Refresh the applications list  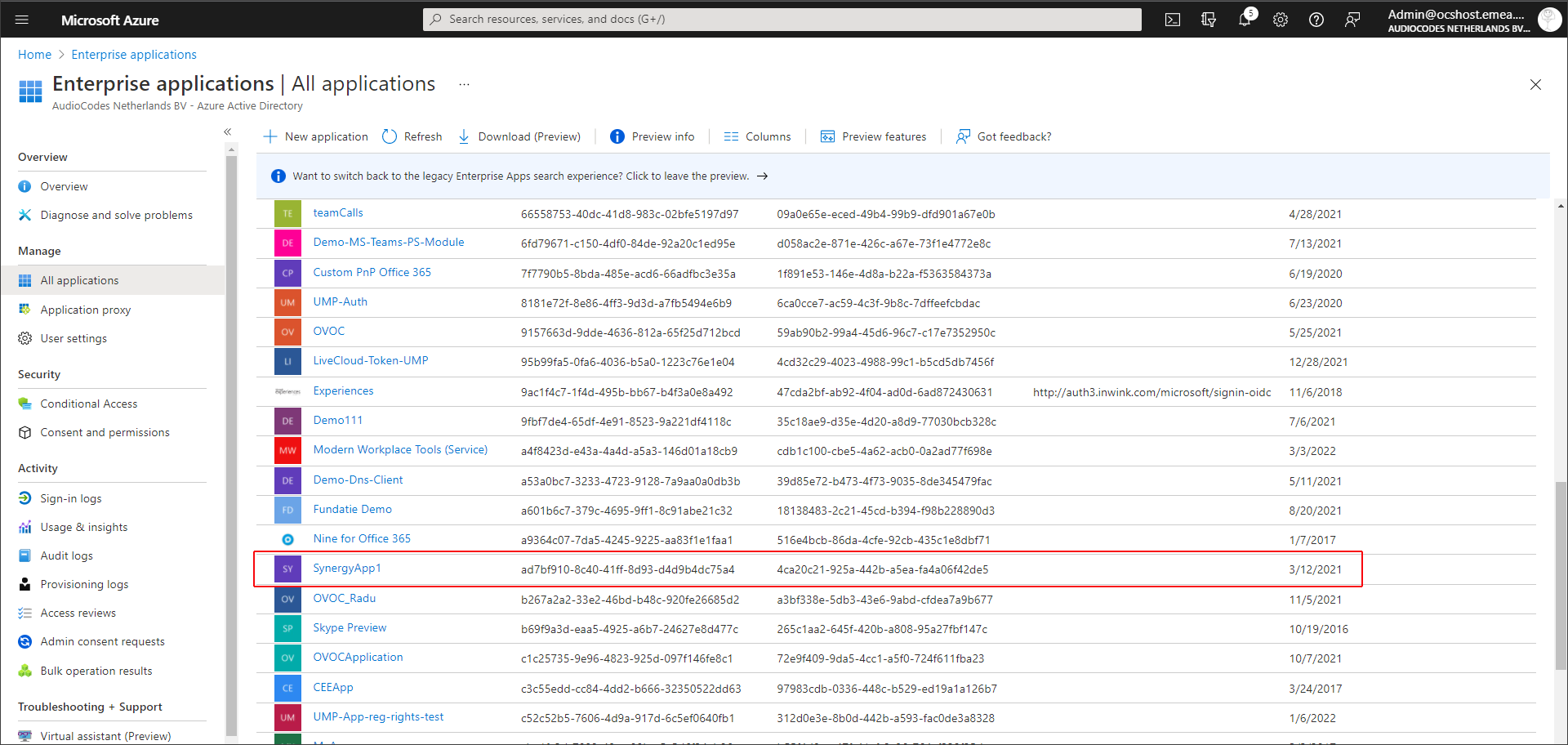[412, 136]
